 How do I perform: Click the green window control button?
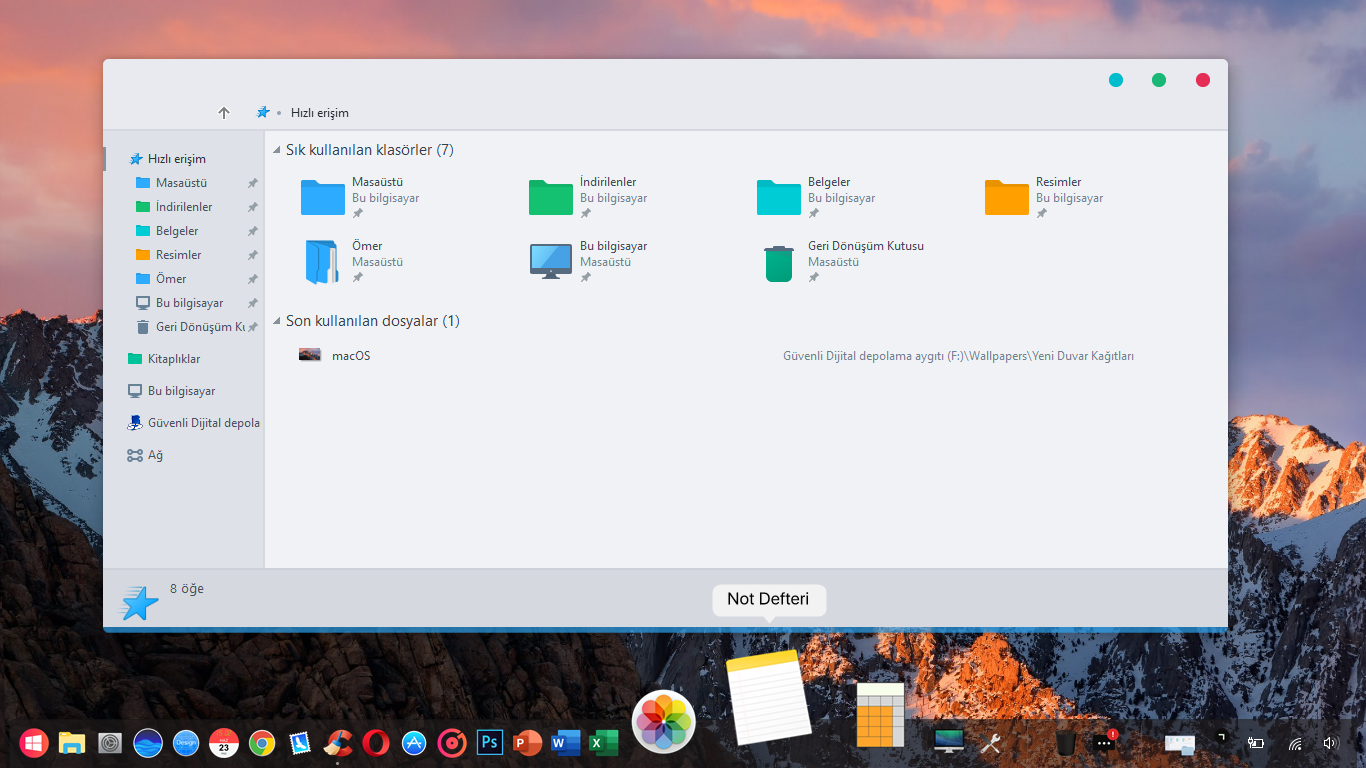[1159, 80]
